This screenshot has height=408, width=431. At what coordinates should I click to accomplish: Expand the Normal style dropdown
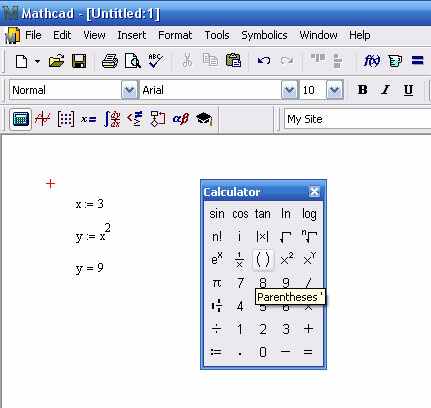(129, 90)
